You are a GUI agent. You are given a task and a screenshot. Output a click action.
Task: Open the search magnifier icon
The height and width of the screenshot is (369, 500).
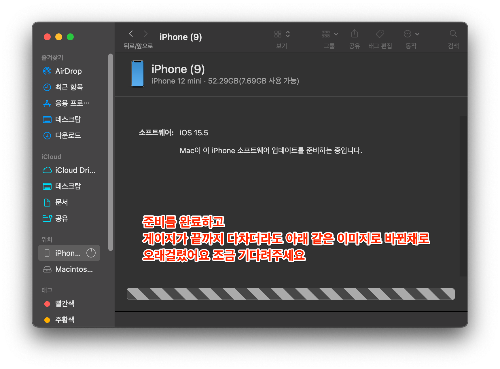453,34
